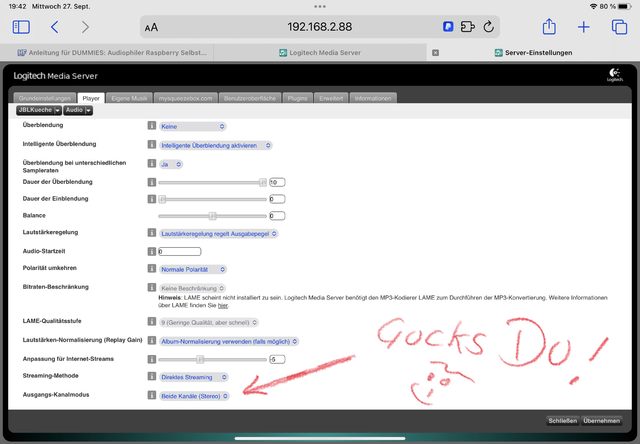The width and height of the screenshot is (640, 444).
Task: Reload the page via address bar icon
Action: click(x=489, y=27)
